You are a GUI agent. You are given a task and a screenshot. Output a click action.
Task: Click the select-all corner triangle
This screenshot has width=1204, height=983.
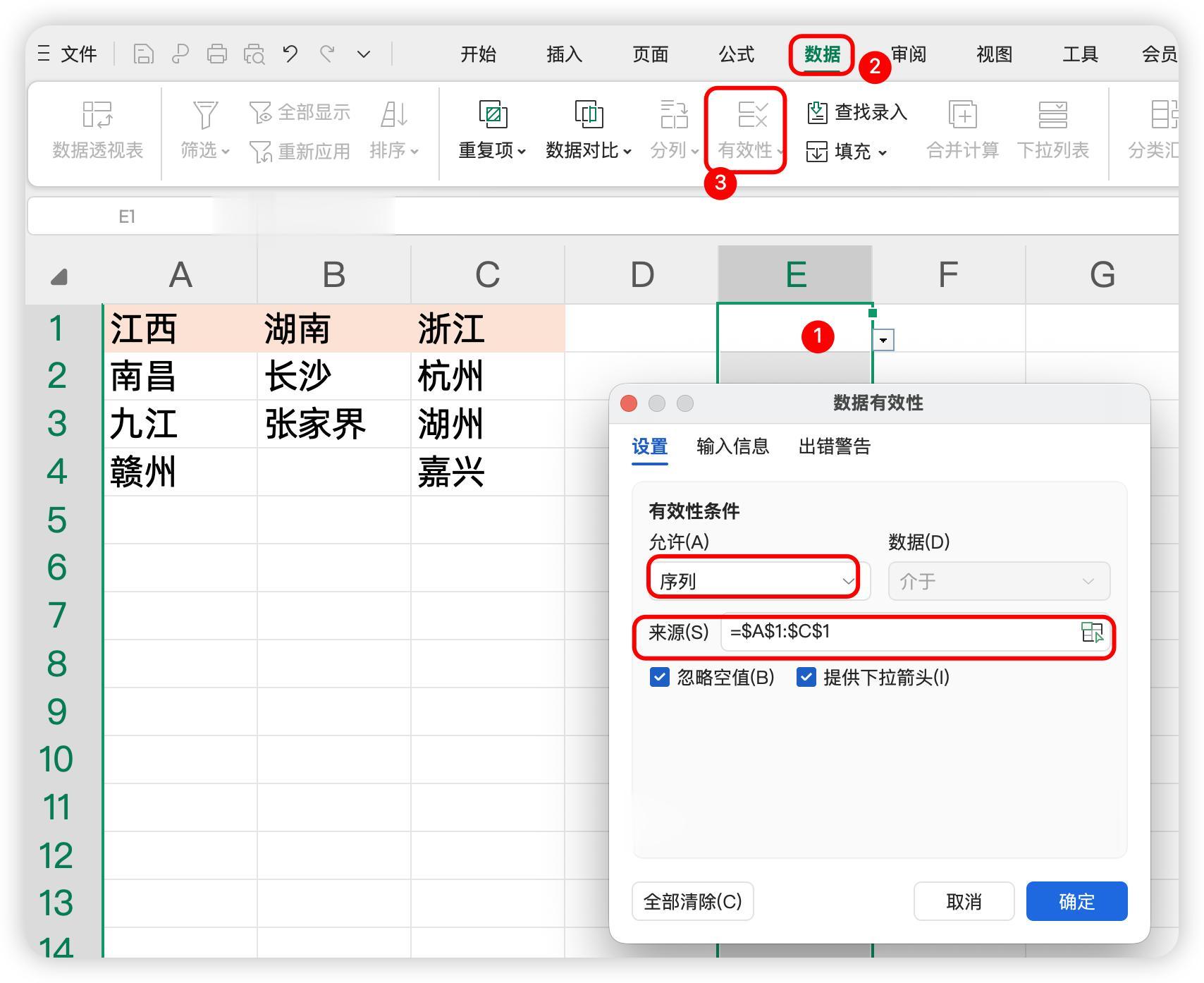tap(60, 276)
